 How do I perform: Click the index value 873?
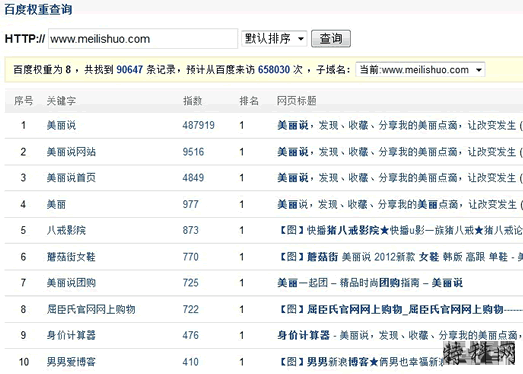tap(190, 230)
